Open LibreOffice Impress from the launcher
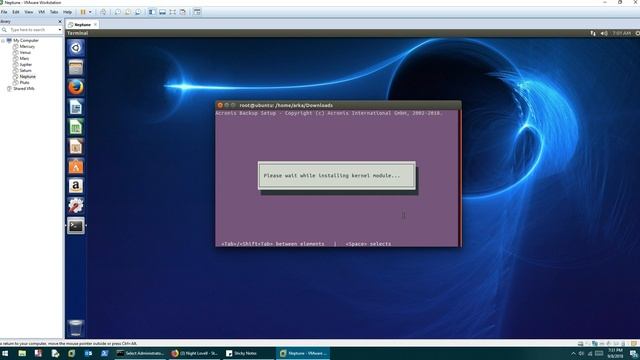This screenshot has height=360, width=640. (x=76, y=147)
